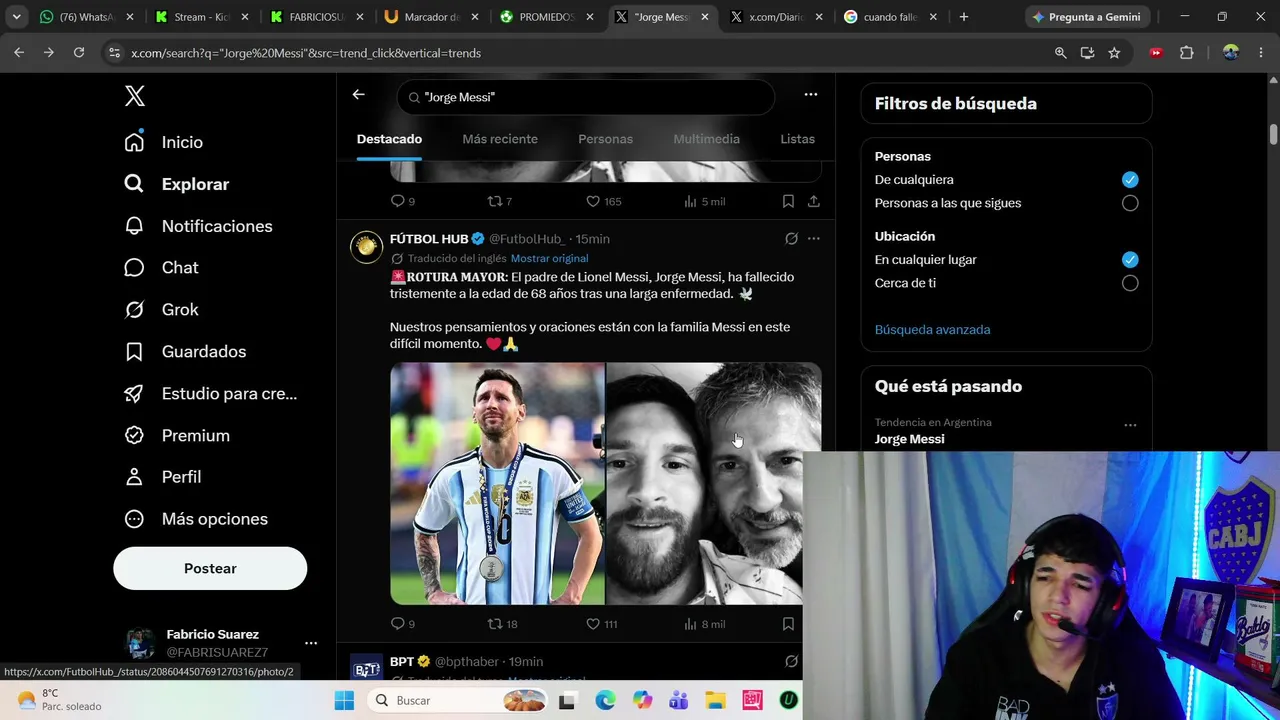The height and width of the screenshot is (720, 1280).
Task: Open account menu next to Fabricio Suarez
Action: (311, 643)
